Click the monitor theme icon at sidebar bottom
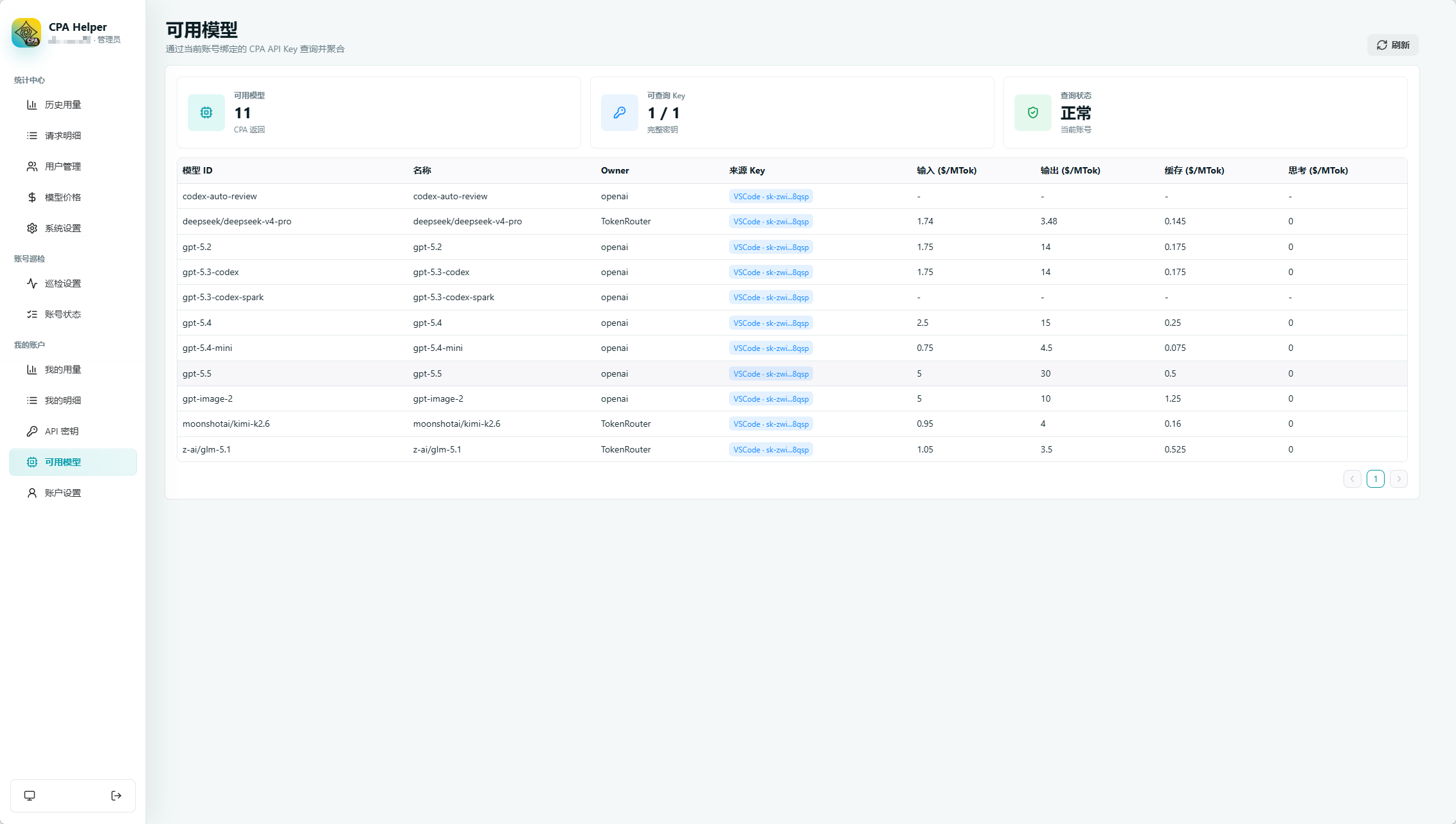Image resolution: width=1456 pixels, height=824 pixels. pos(30,796)
